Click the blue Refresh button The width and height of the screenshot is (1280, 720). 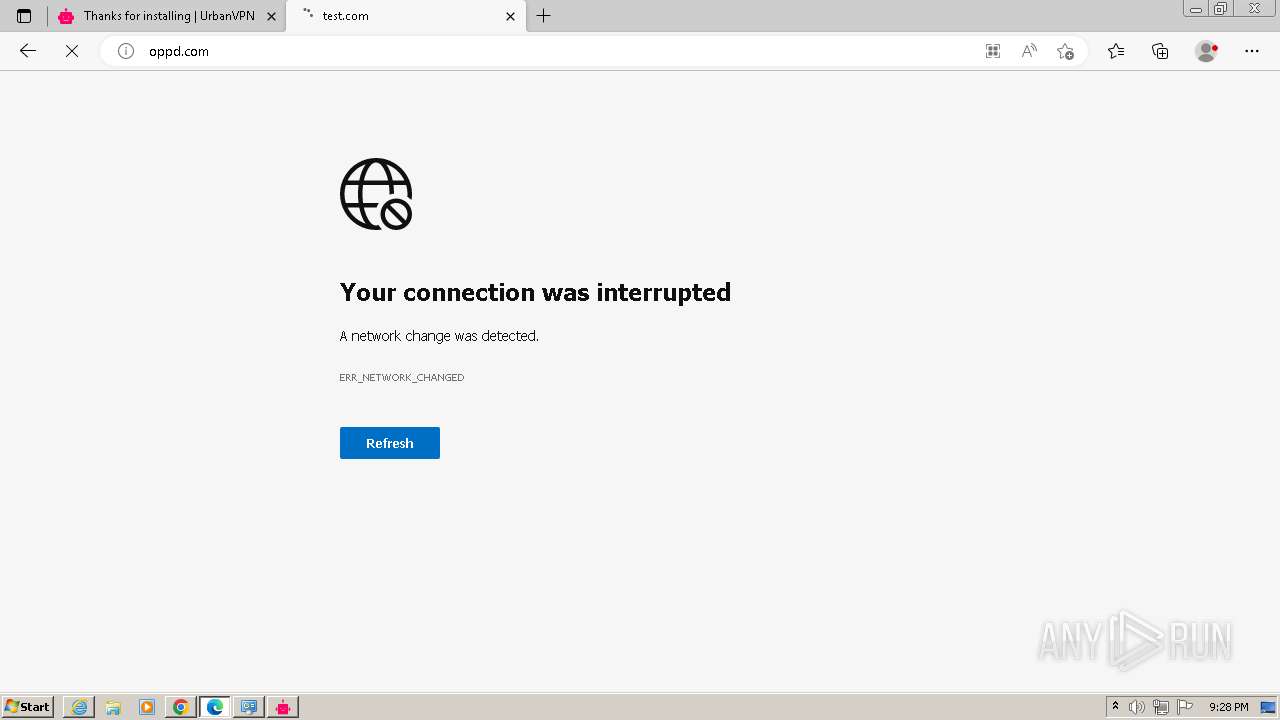click(x=390, y=443)
